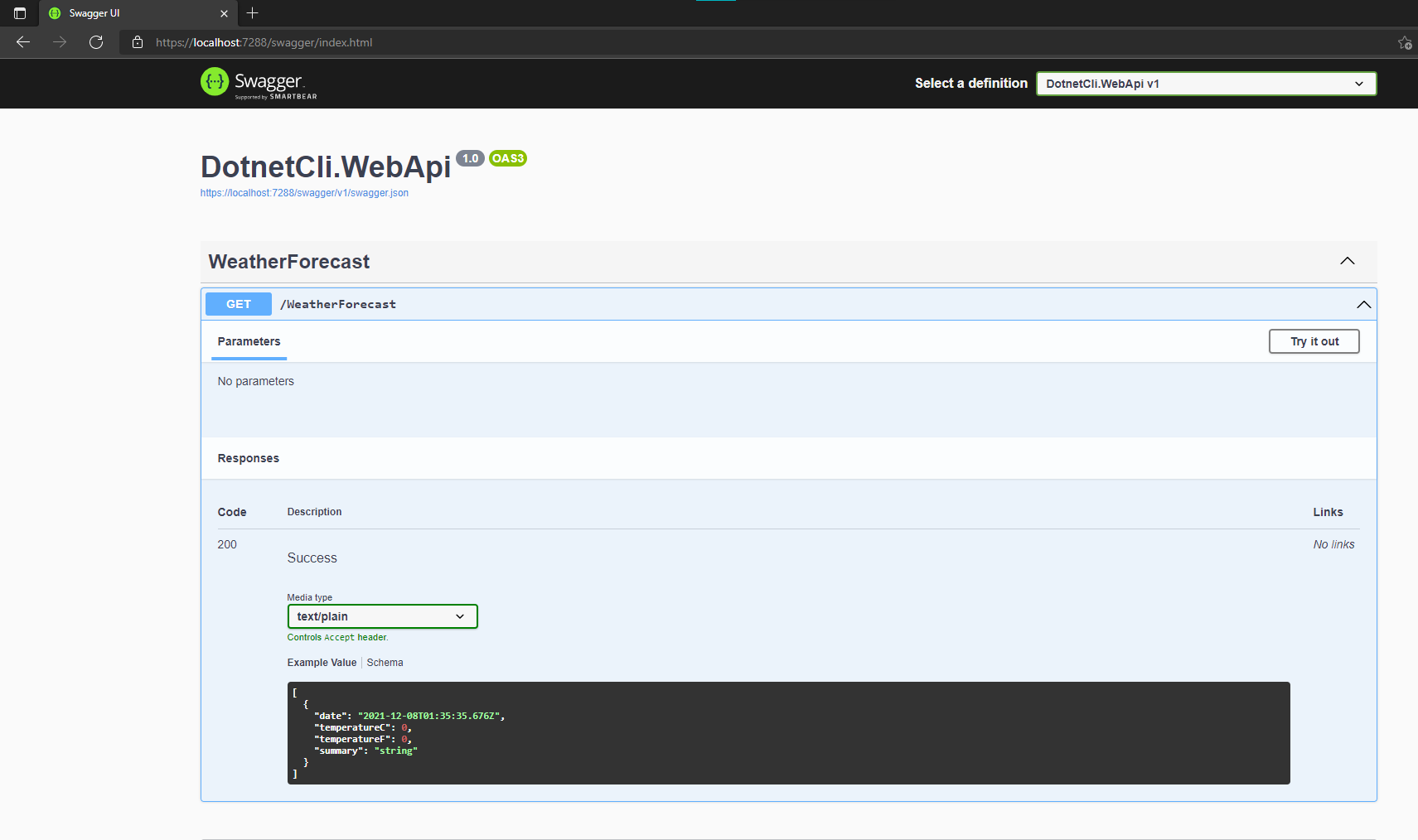Click the No parameters text

pyautogui.click(x=255, y=381)
